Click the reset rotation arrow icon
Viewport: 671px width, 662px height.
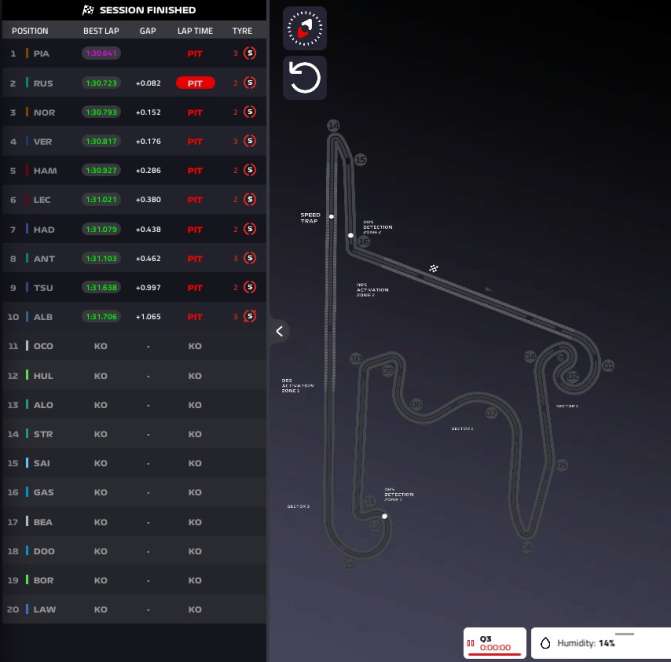305,78
